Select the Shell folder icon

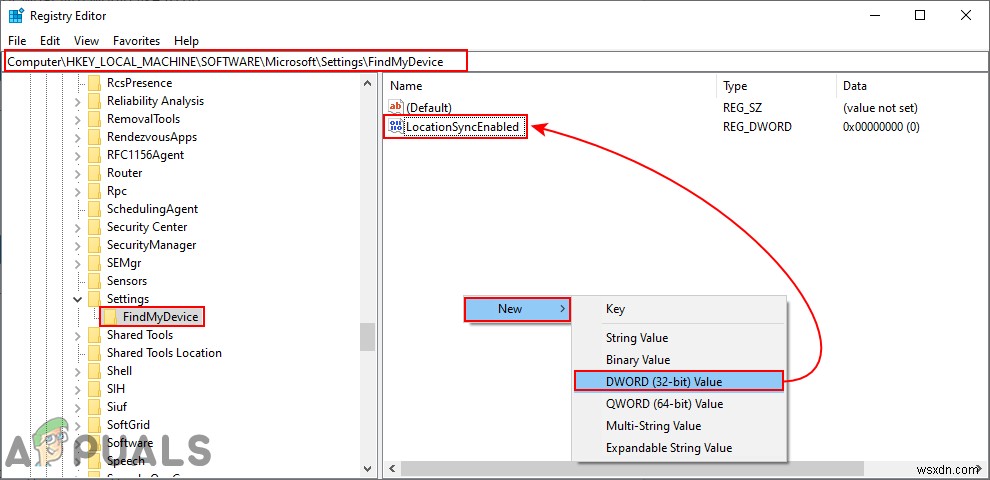pos(95,371)
